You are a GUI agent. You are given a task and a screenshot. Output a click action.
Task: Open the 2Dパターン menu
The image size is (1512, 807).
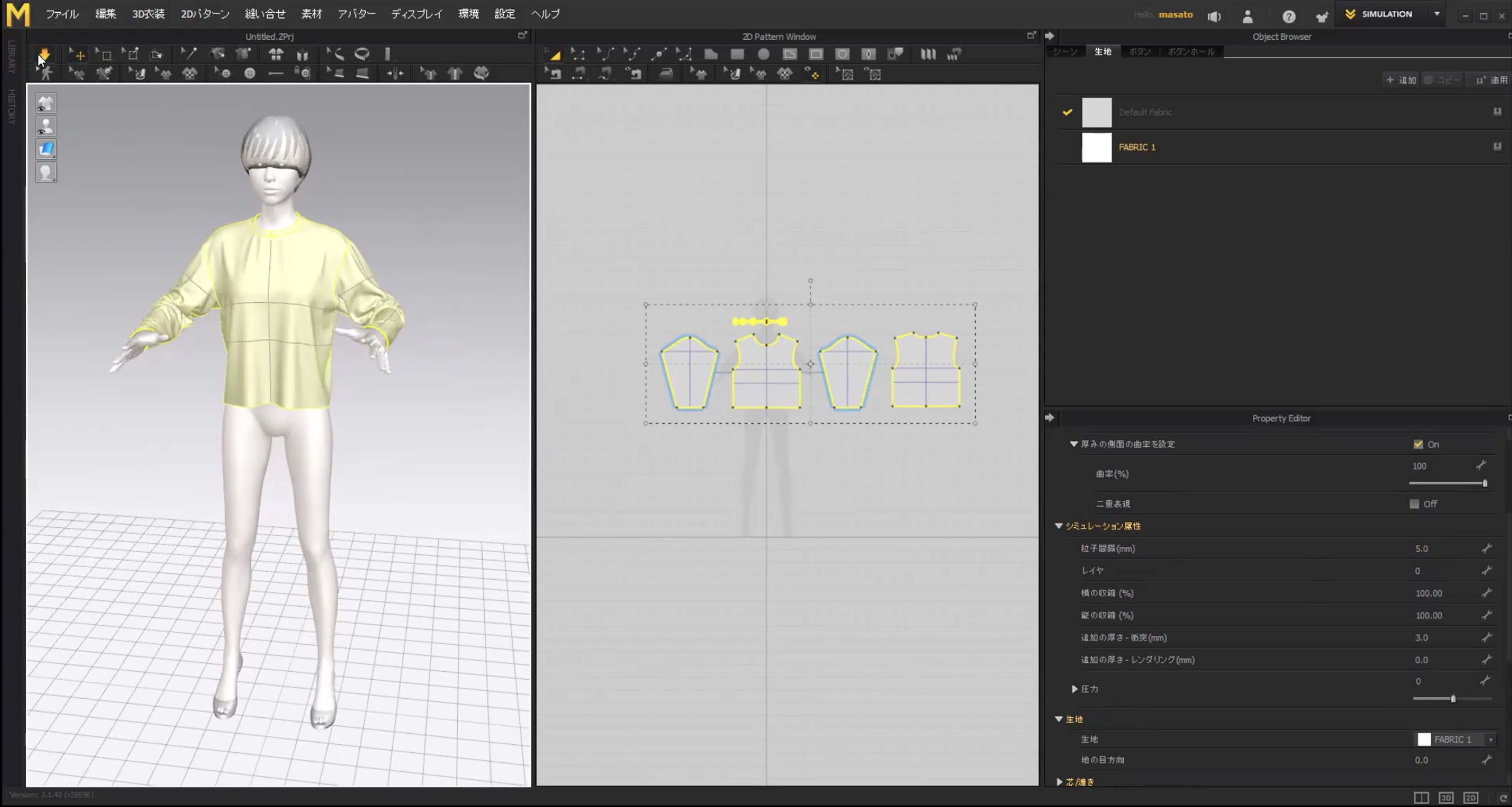pos(205,13)
